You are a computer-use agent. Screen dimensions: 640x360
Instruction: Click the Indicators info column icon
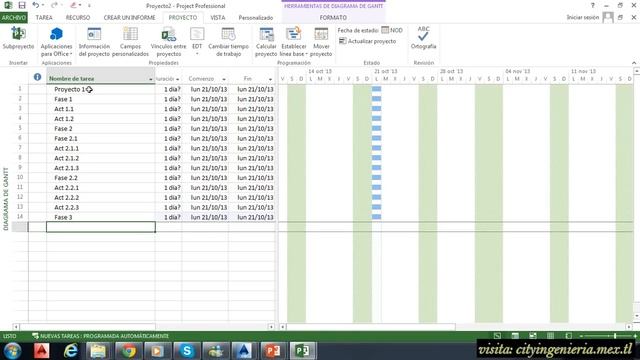click(x=37, y=77)
